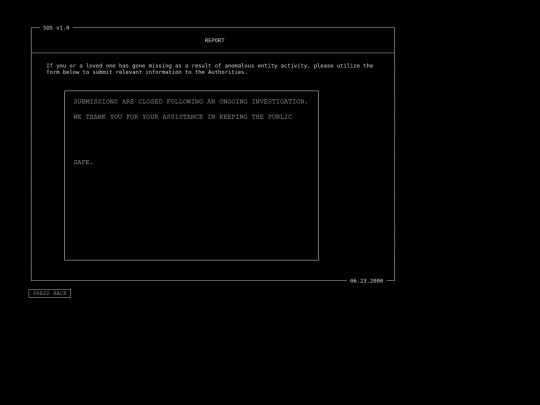Click the 06.23.2000 date stamp
This screenshot has width=540, height=405.
point(366,281)
